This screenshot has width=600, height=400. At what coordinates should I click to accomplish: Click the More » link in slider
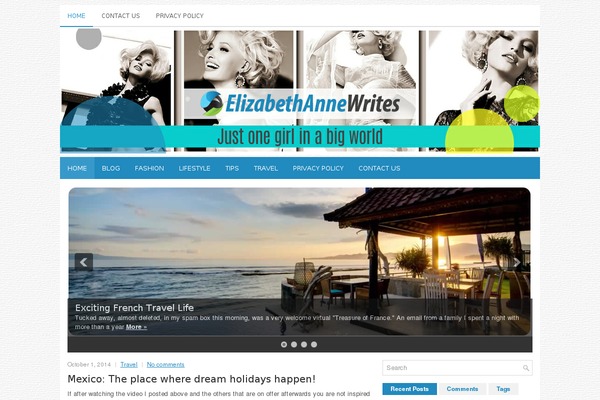point(136,327)
